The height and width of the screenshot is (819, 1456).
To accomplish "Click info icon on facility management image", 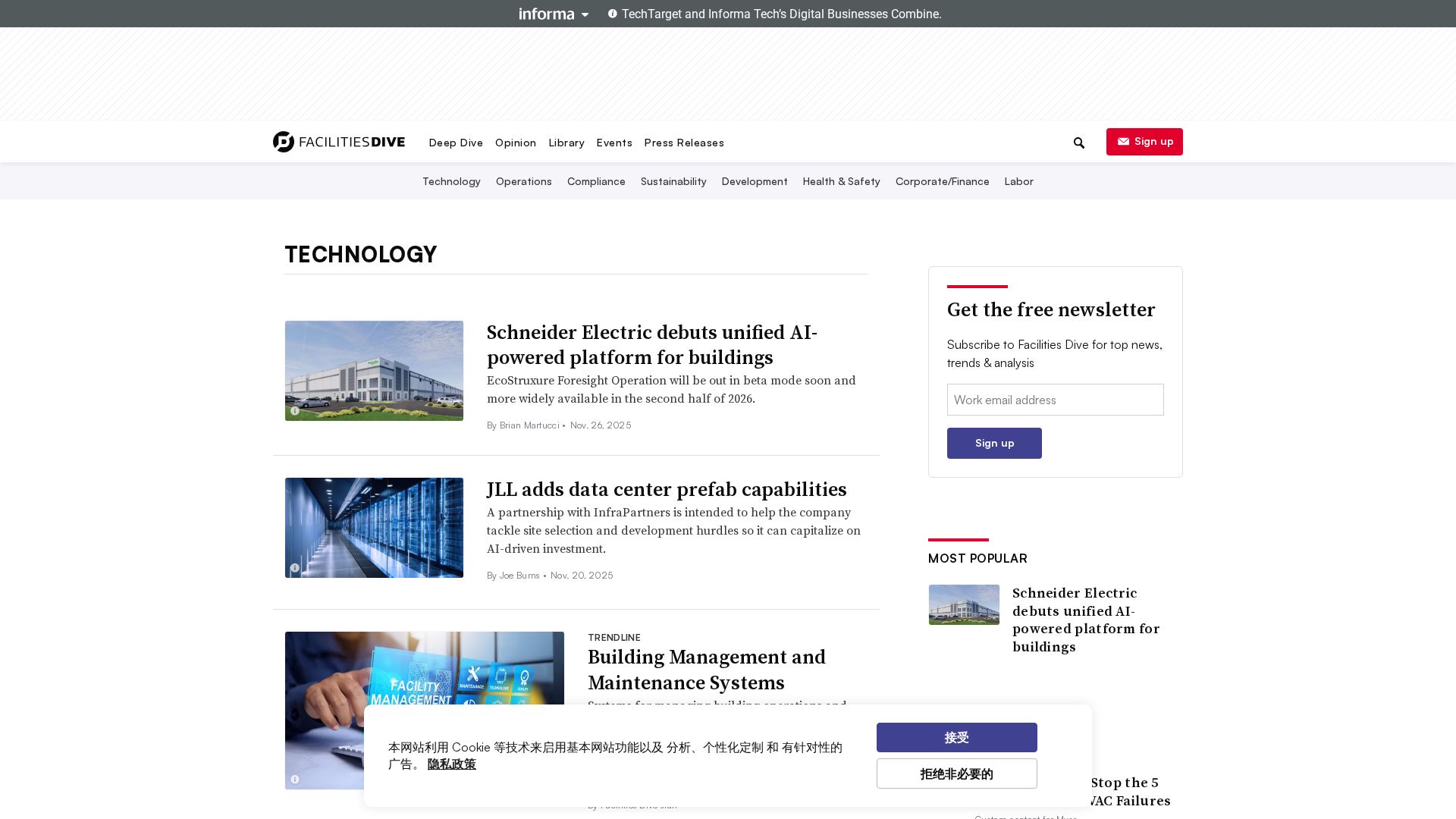I will tap(295, 780).
